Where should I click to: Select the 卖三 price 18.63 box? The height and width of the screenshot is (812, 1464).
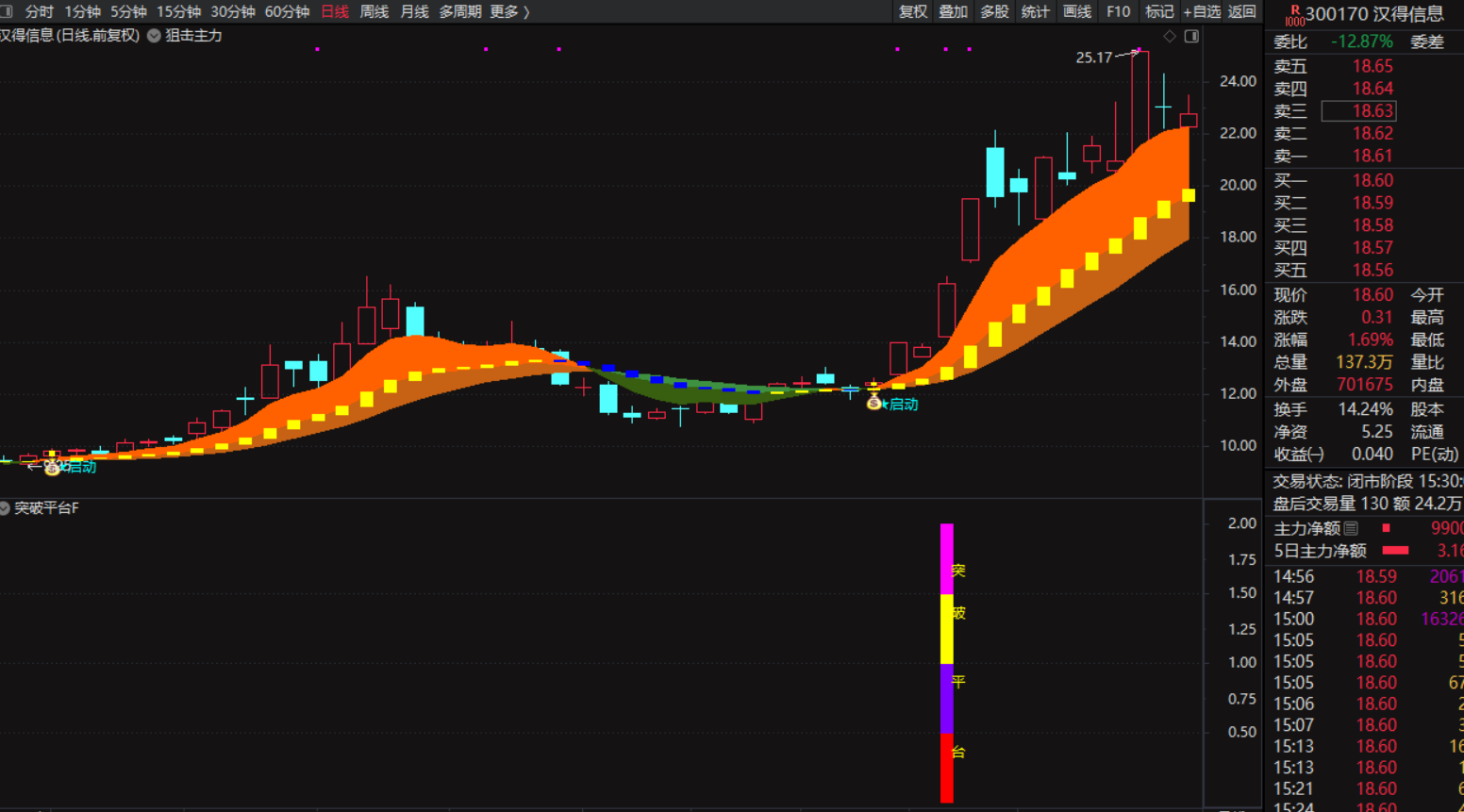coord(1358,111)
